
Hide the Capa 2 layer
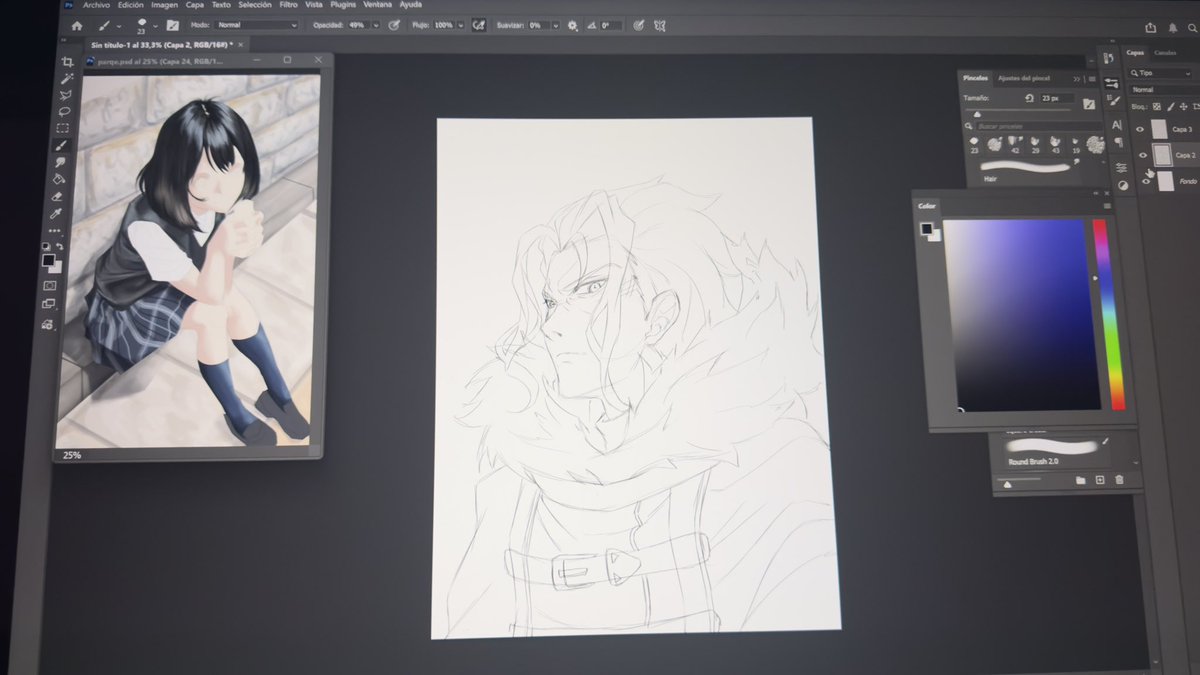point(1143,155)
